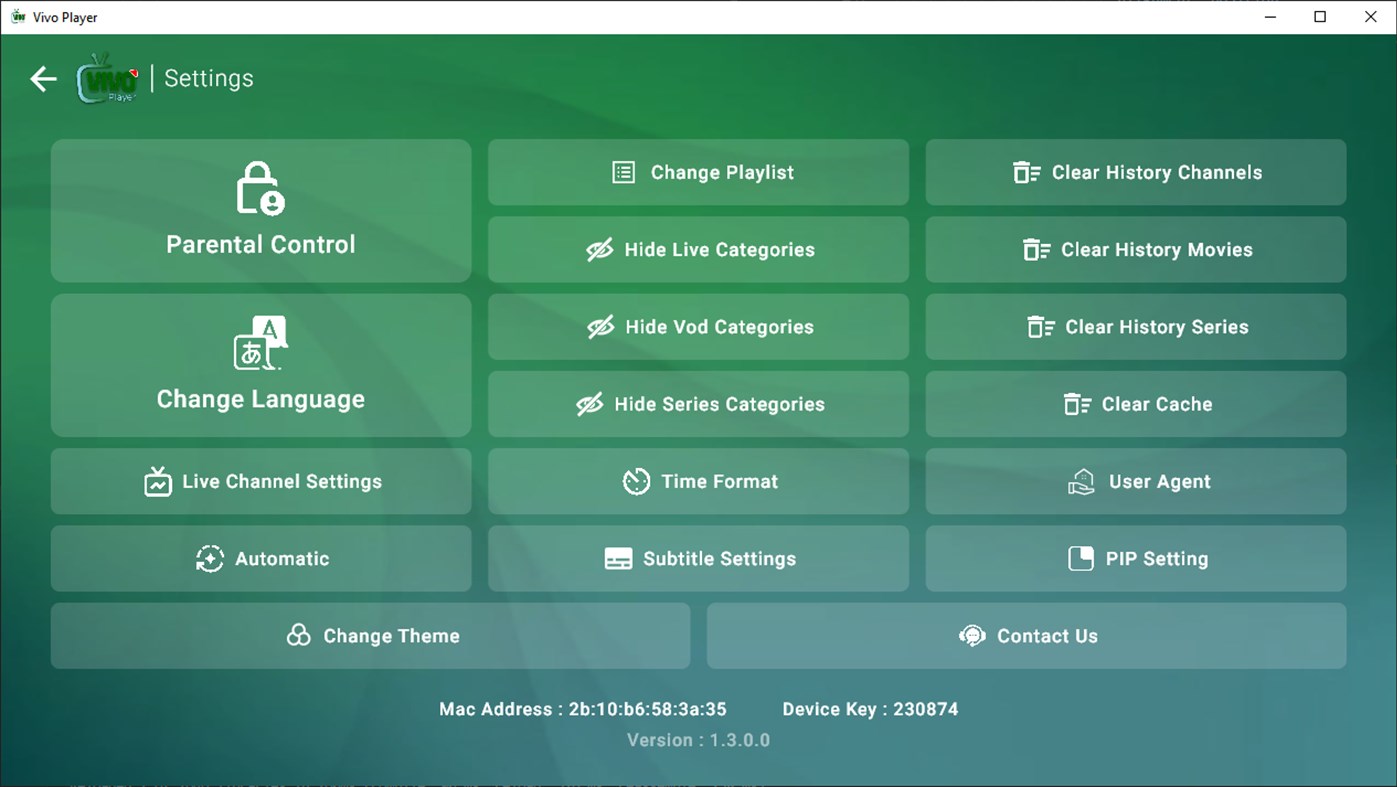The width and height of the screenshot is (1397, 787).
Task: Go back using the arrow at top left
Action: [x=43, y=78]
